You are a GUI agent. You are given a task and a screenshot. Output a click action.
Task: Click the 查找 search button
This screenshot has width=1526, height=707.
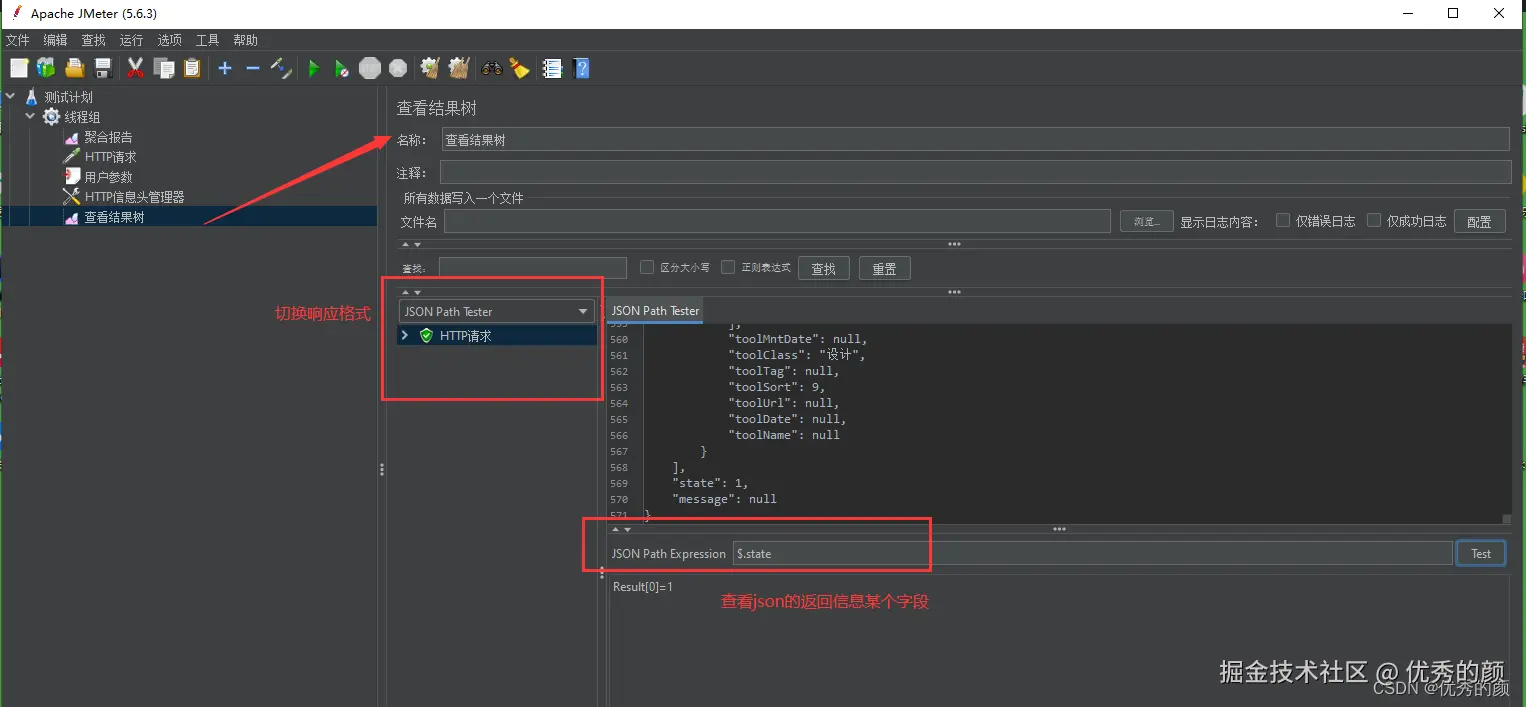(x=823, y=268)
